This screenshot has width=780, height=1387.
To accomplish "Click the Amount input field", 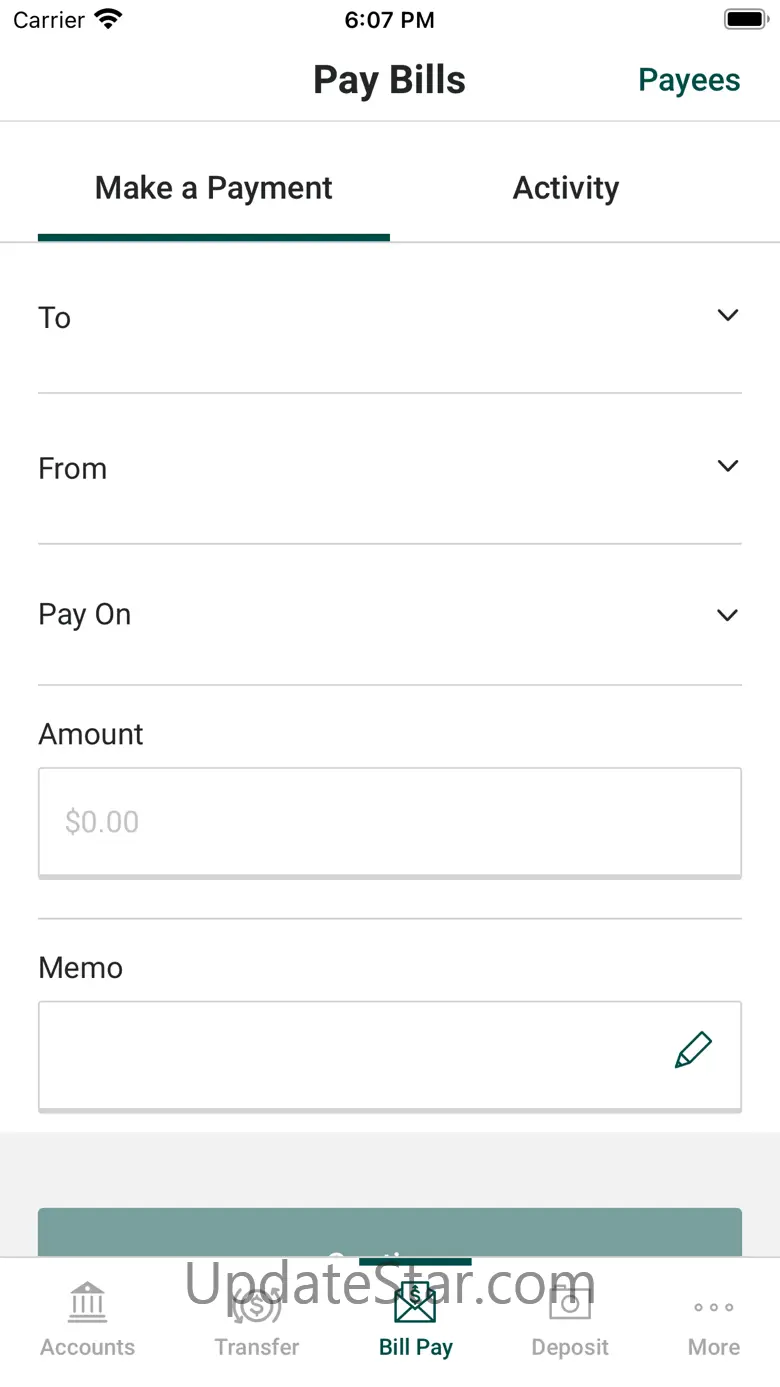I will pos(389,822).
